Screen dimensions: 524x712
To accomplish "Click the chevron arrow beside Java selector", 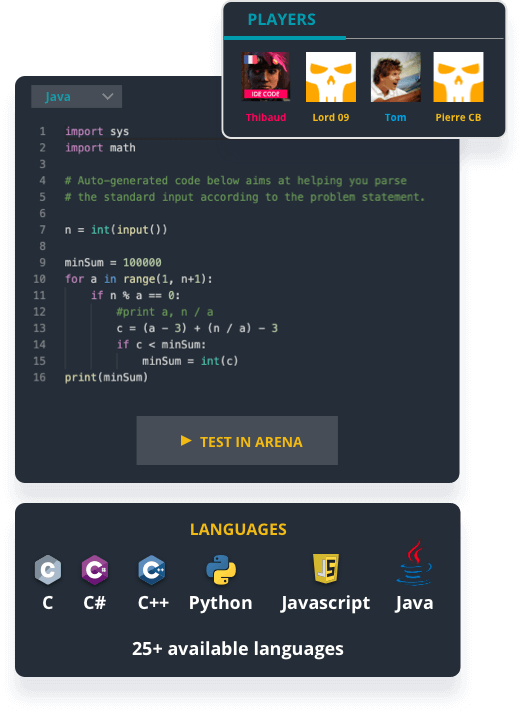I will tap(108, 96).
